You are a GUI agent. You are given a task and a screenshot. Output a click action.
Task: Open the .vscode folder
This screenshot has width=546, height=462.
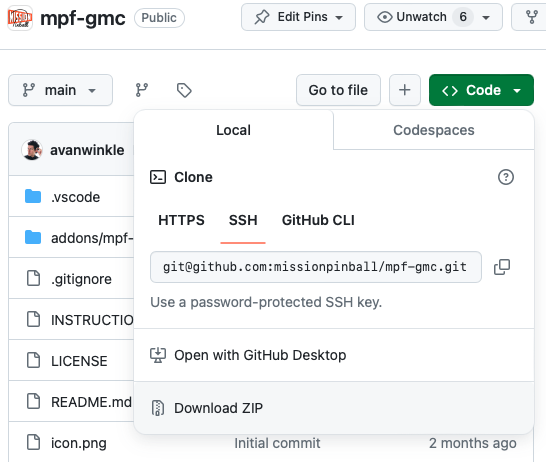coord(75,197)
